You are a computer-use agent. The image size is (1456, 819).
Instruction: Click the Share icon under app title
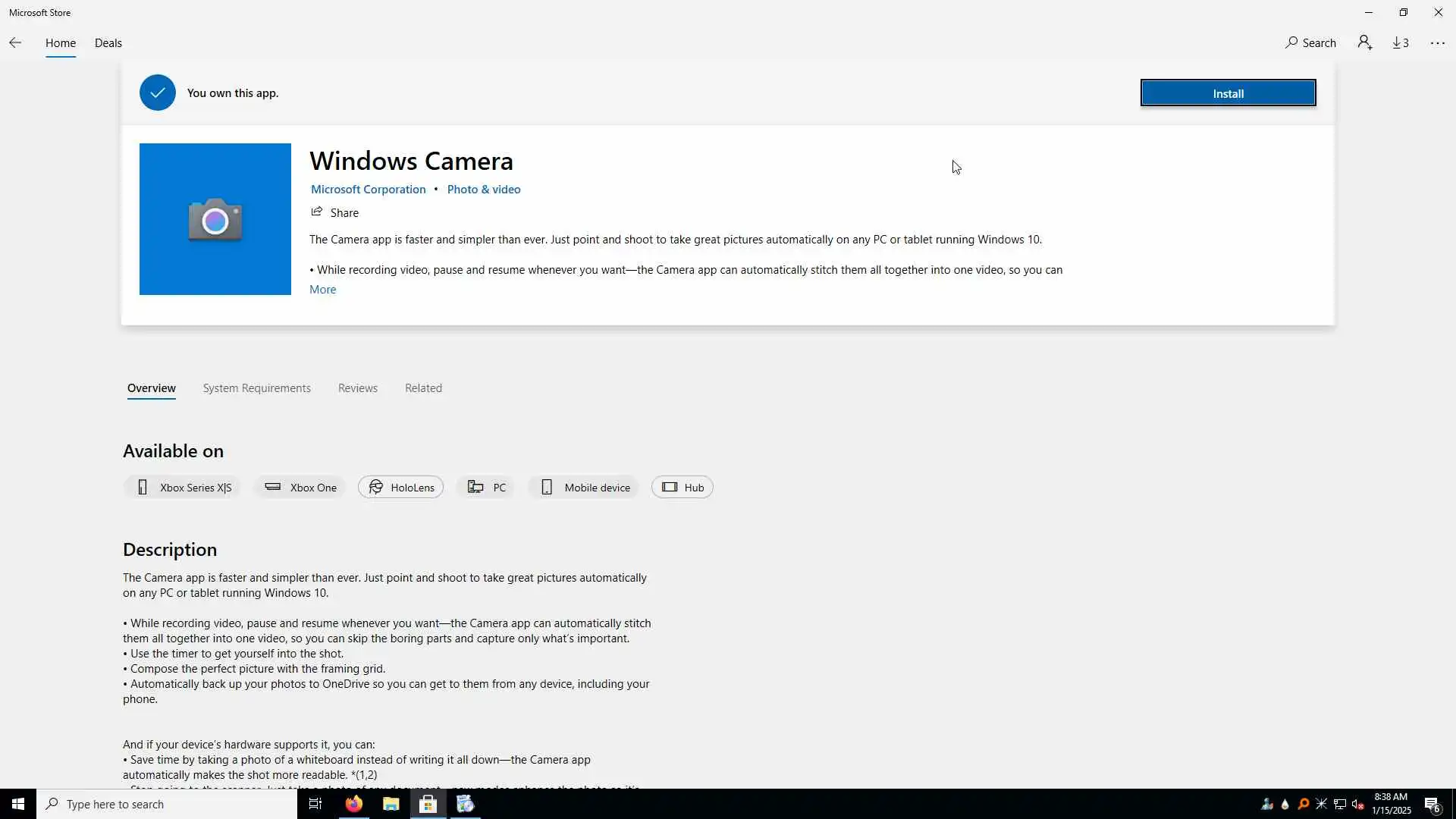(x=317, y=212)
